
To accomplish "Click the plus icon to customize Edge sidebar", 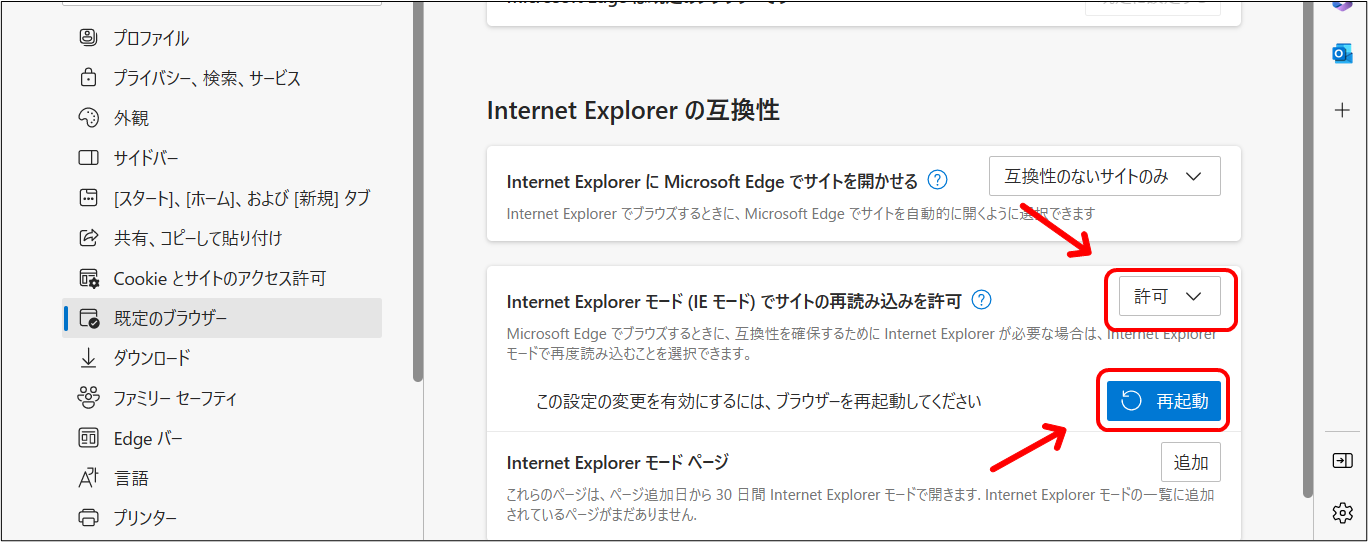I will [x=1342, y=110].
